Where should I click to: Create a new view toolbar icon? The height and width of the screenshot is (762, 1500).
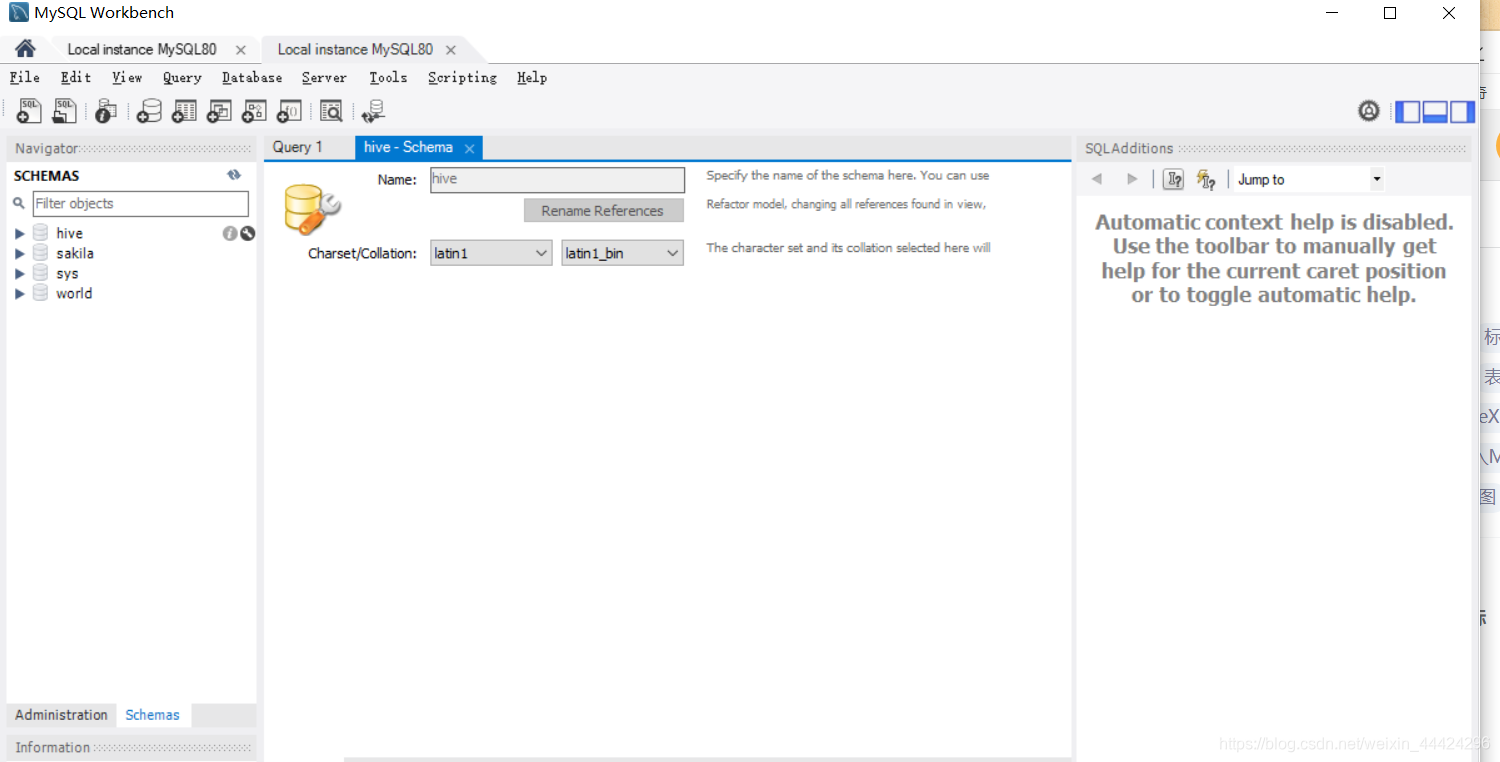[x=219, y=111]
